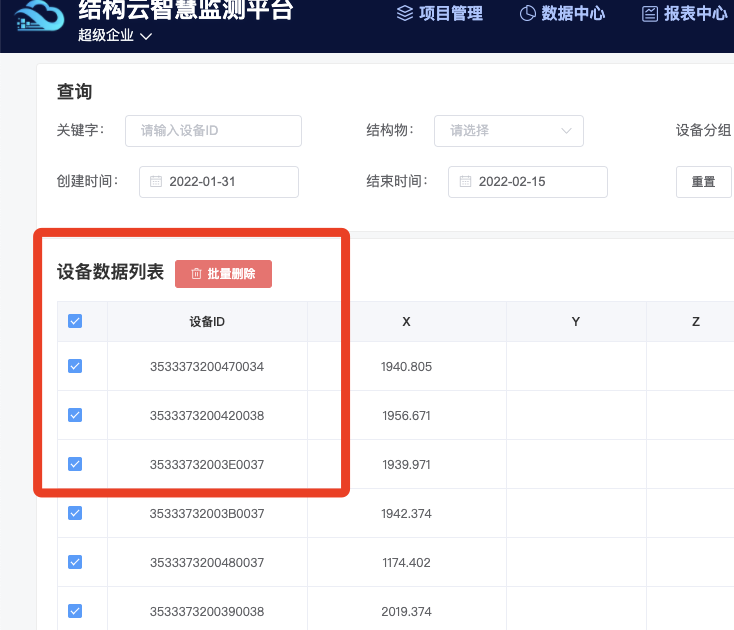
Task: Click the 重置 button
Action: (704, 182)
